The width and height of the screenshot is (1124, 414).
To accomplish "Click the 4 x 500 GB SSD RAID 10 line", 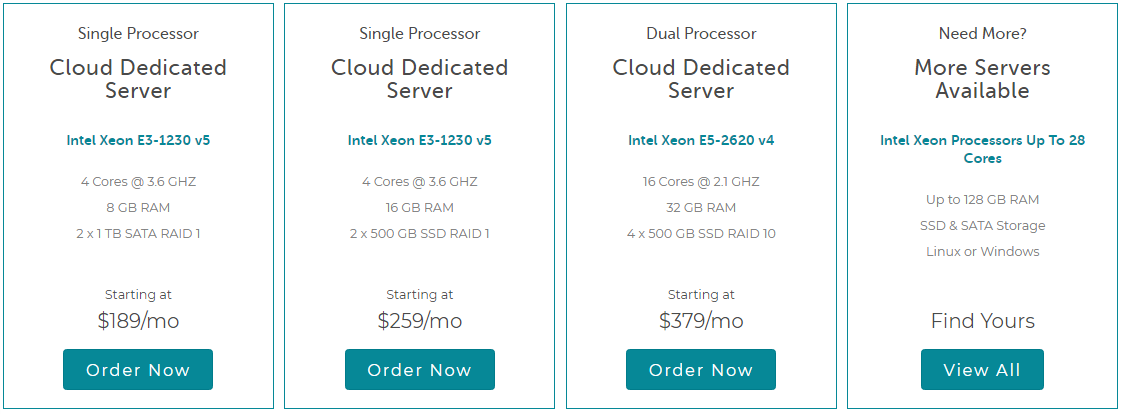I will click(x=701, y=234).
